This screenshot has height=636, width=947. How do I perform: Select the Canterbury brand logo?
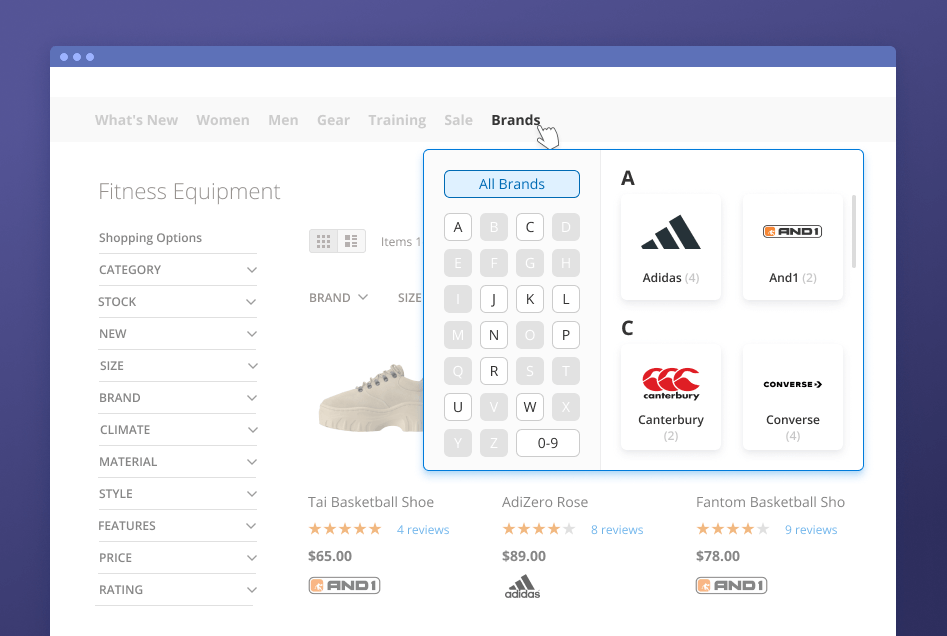click(x=671, y=383)
